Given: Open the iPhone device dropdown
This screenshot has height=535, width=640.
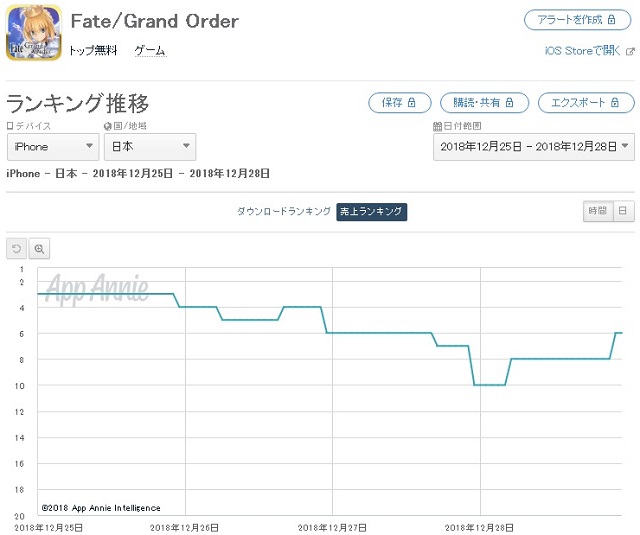Looking at the screenshot, I should (53, 147).
